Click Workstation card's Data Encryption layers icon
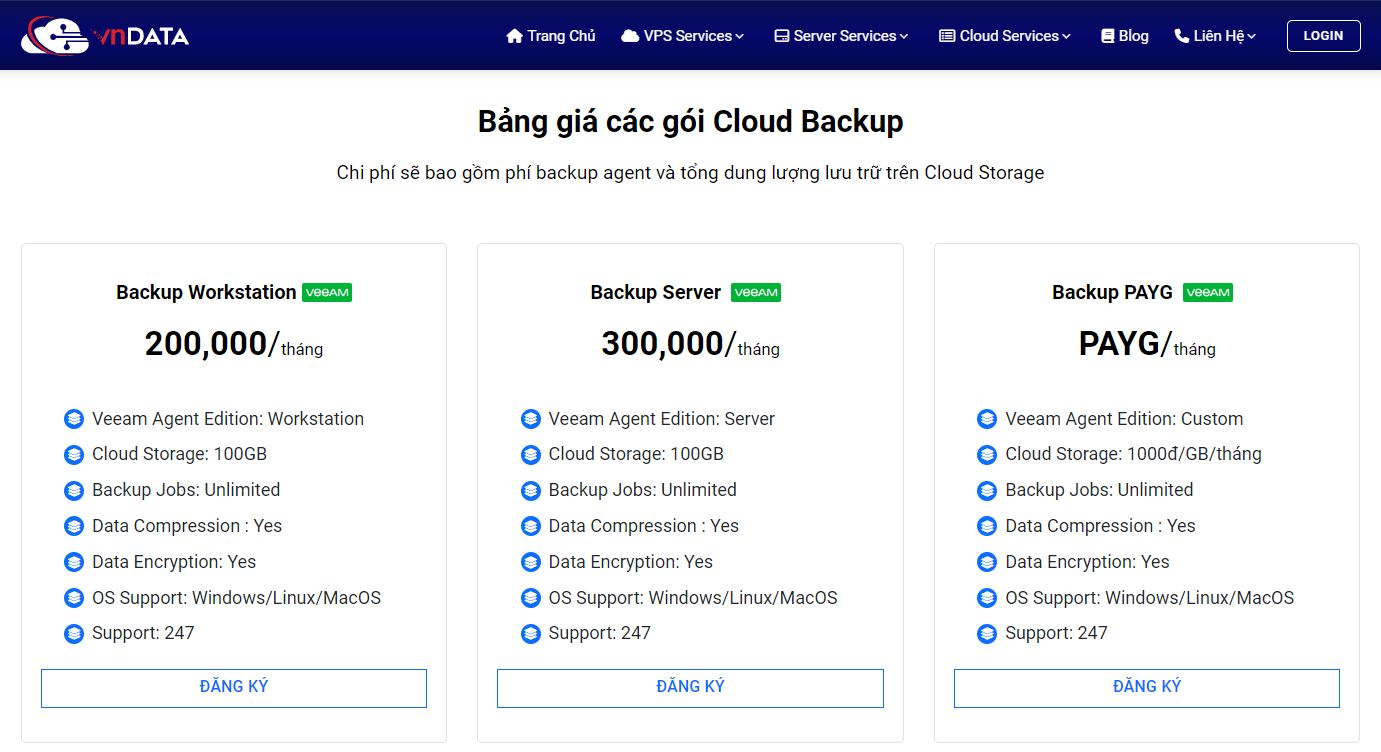1381x752 pixels. [74, 562]
